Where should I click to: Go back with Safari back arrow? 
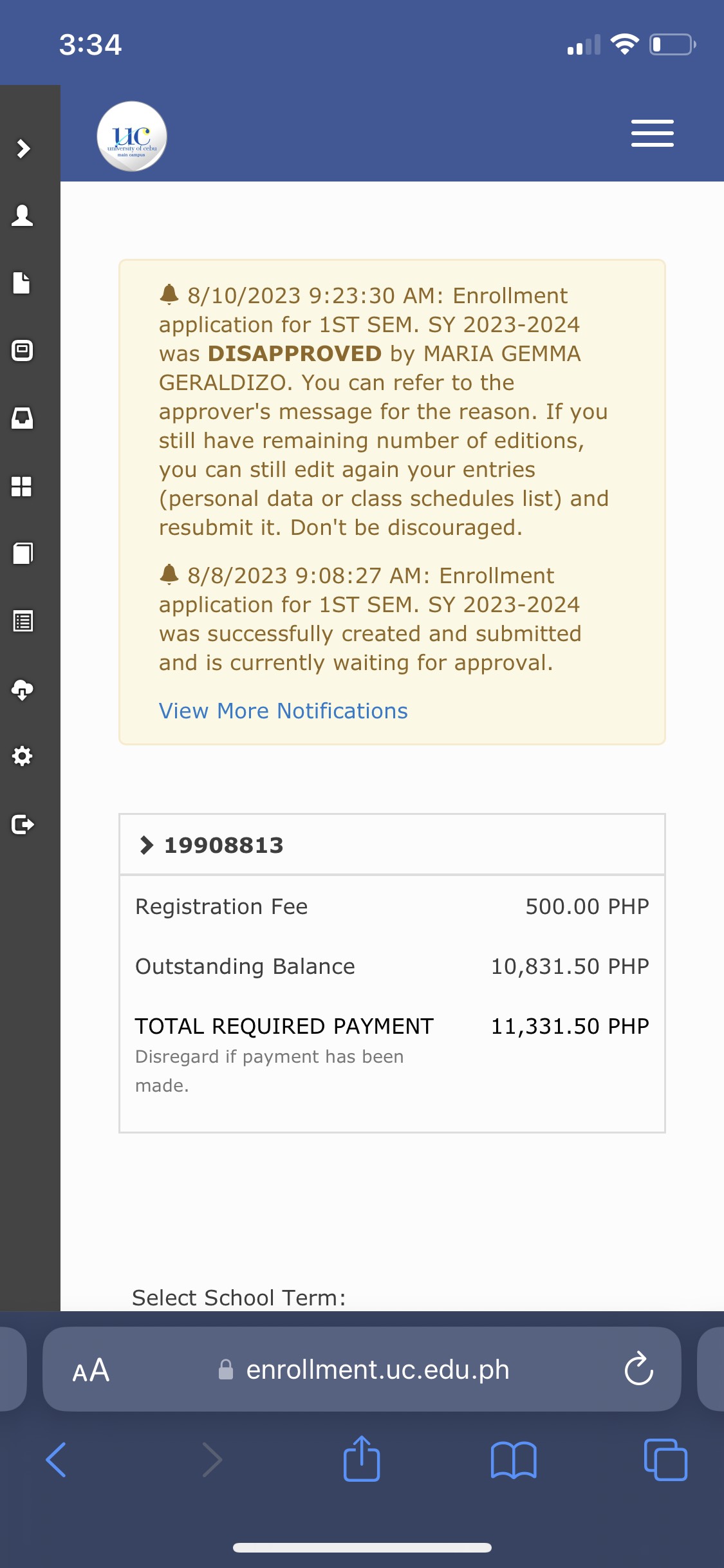point(56,1460)
